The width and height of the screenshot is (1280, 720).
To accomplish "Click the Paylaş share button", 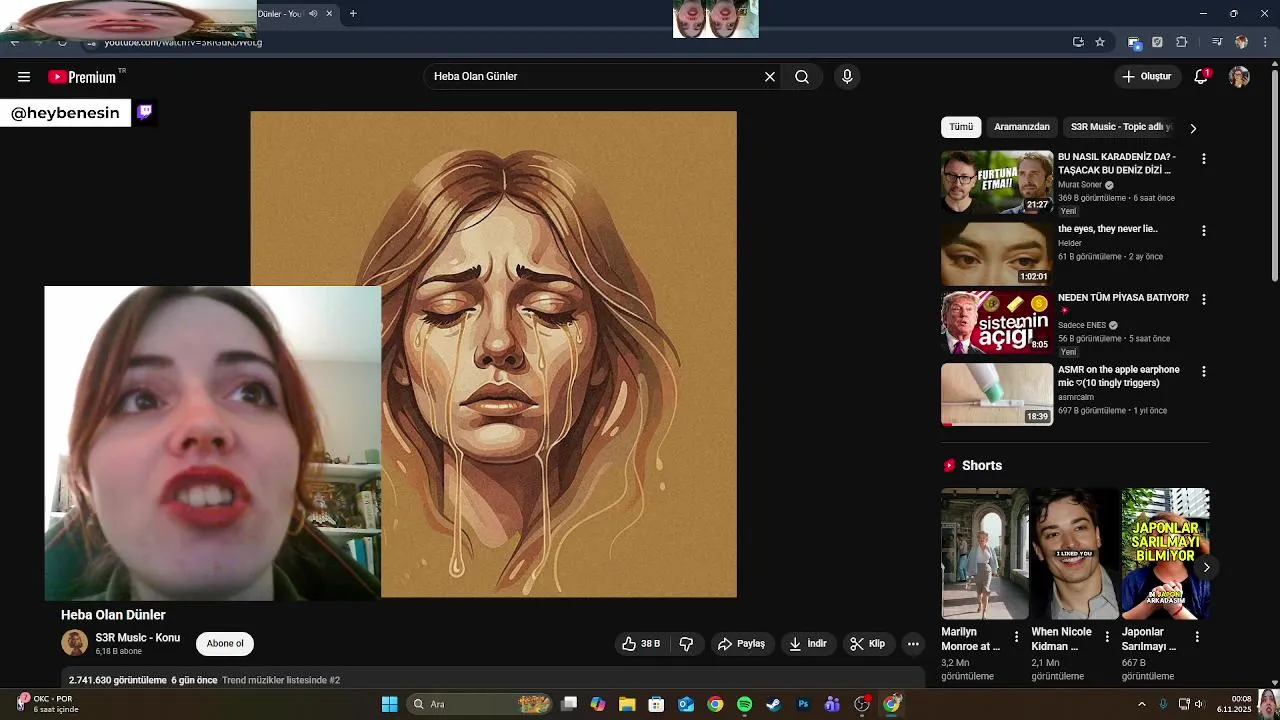I will (741, 644).
